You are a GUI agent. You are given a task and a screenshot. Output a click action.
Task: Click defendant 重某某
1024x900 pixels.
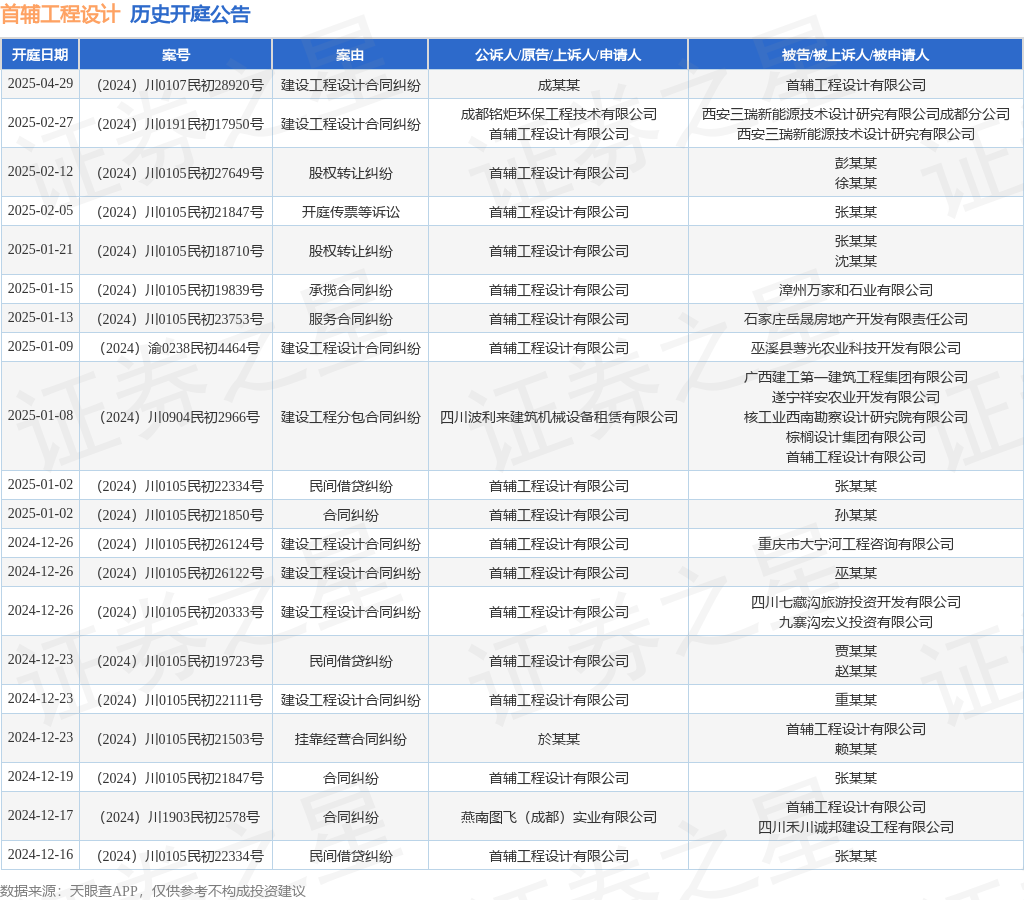(856, 700)
